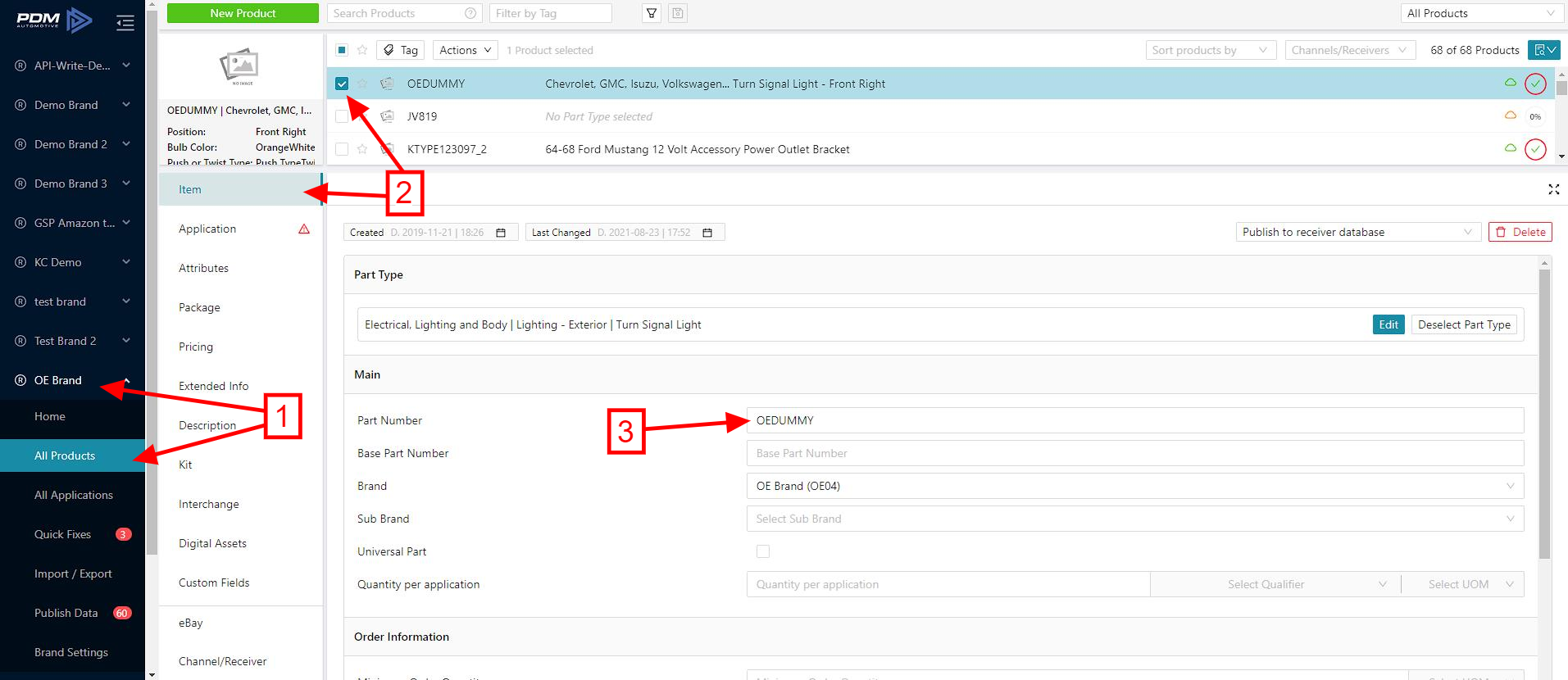This screenshot has width=1568, height=680.
Task: Open the Channels/Receivers dropdown
Action: pos(1350,50)
